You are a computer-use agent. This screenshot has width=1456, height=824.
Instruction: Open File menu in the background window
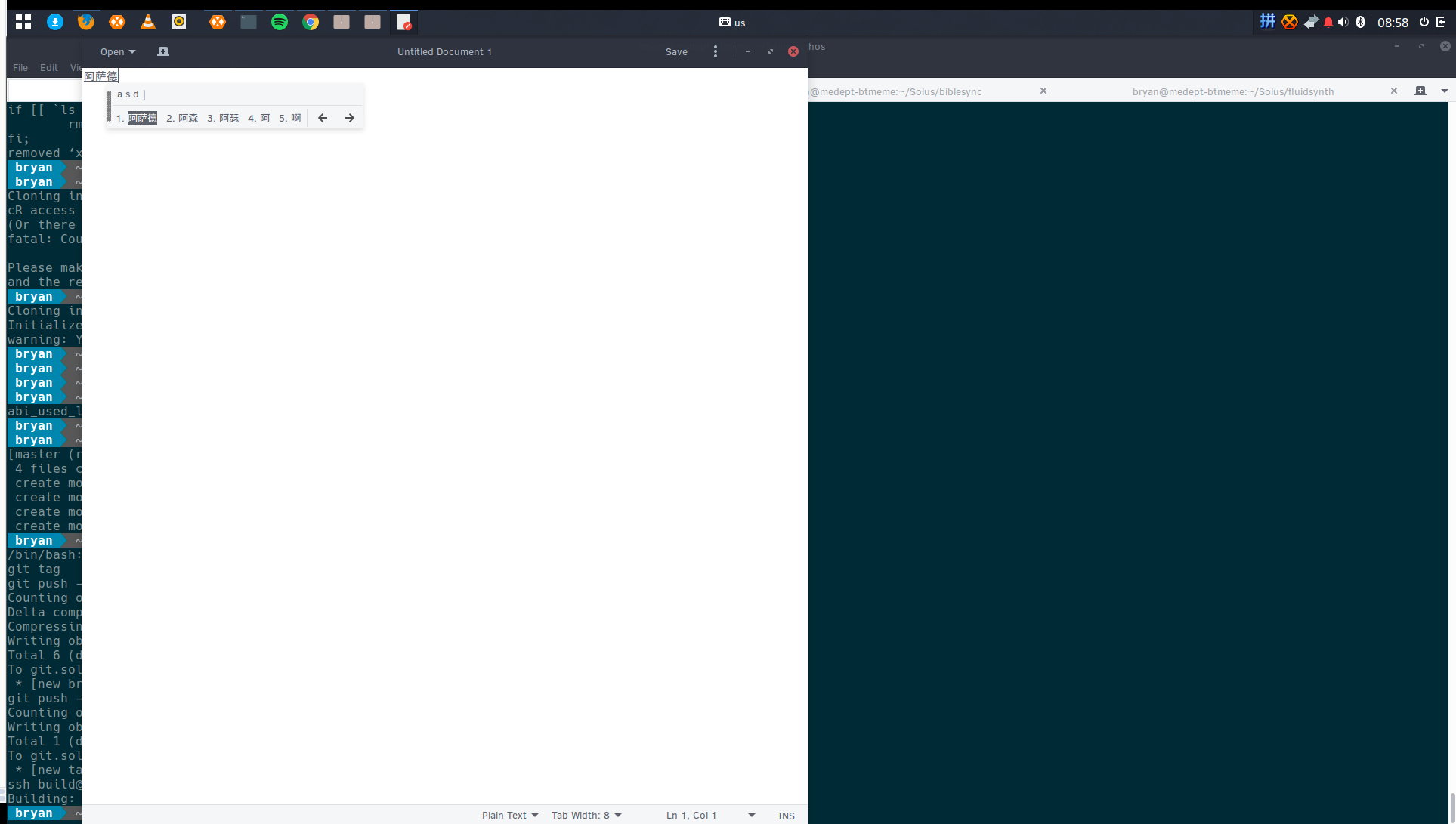(20, 67)
